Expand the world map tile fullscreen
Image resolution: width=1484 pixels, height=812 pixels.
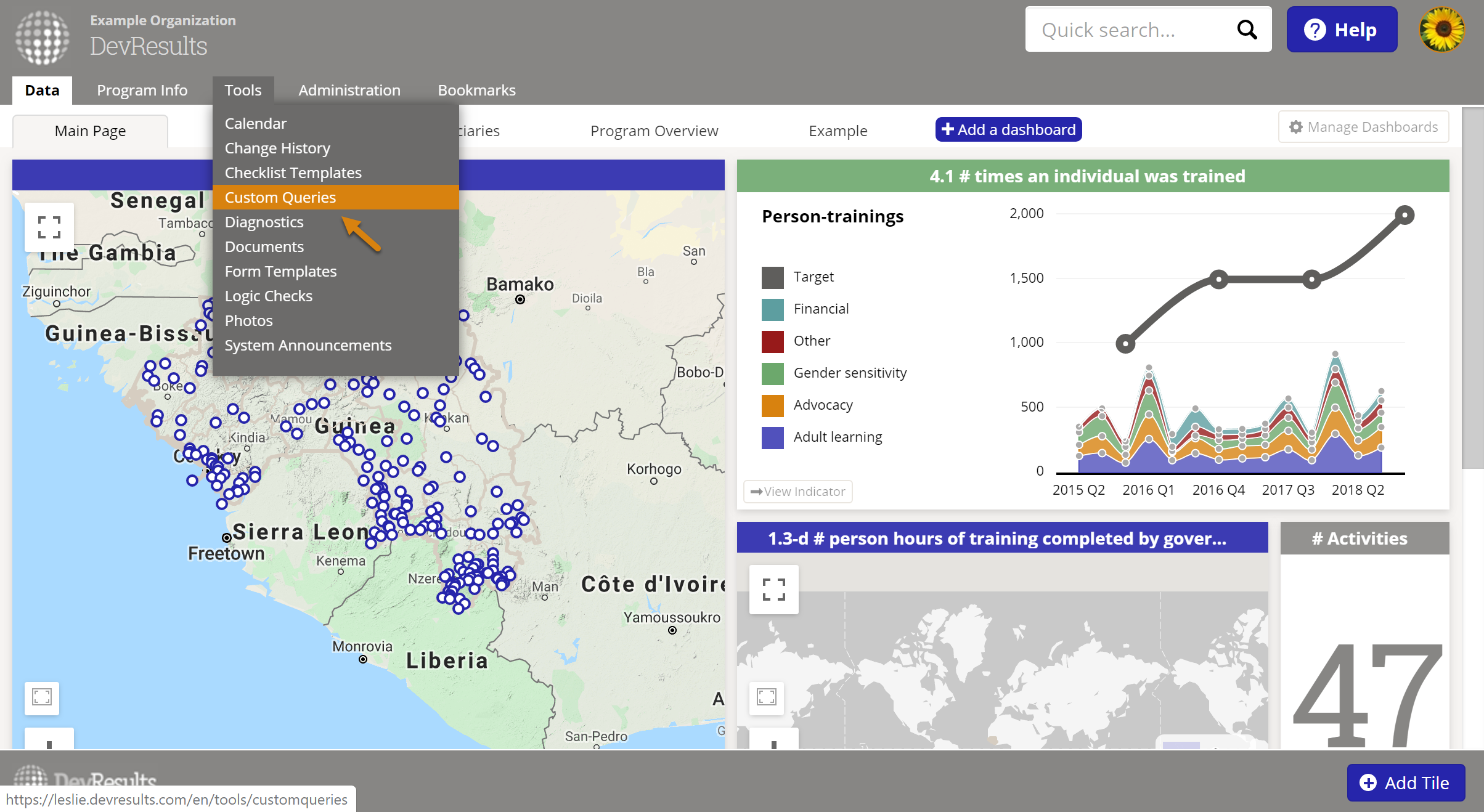[x=773, y=590]
